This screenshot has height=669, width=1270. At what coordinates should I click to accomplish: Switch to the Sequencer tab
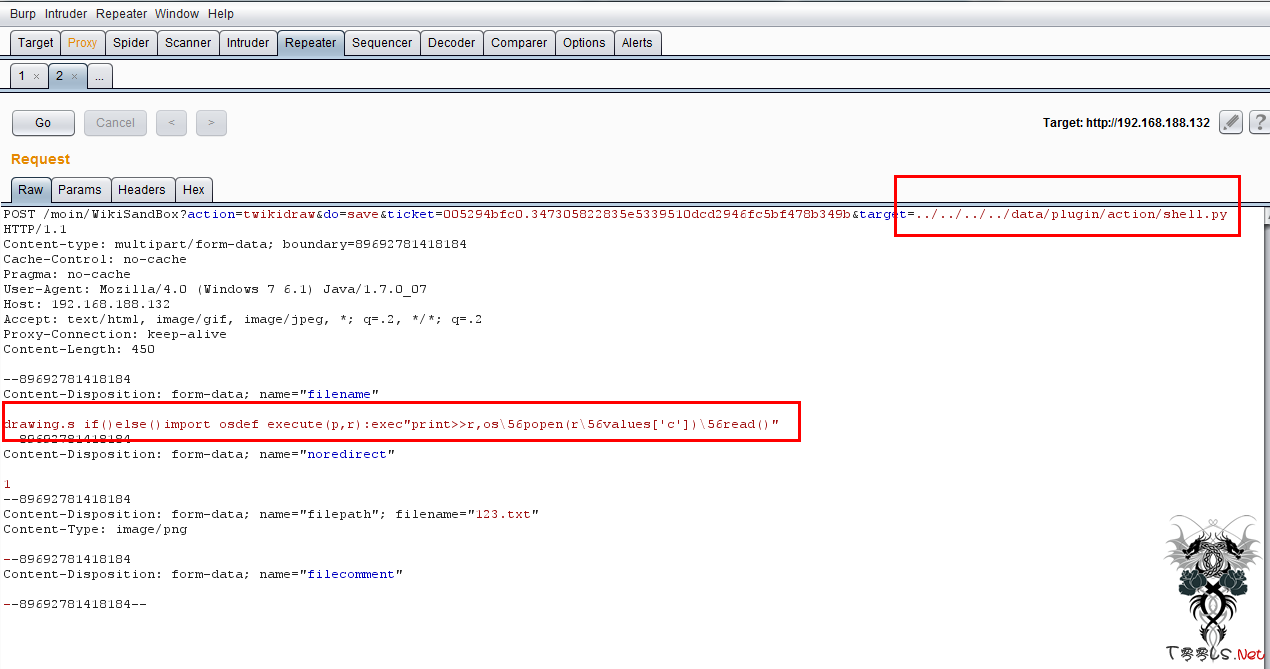tap(382, 43)
